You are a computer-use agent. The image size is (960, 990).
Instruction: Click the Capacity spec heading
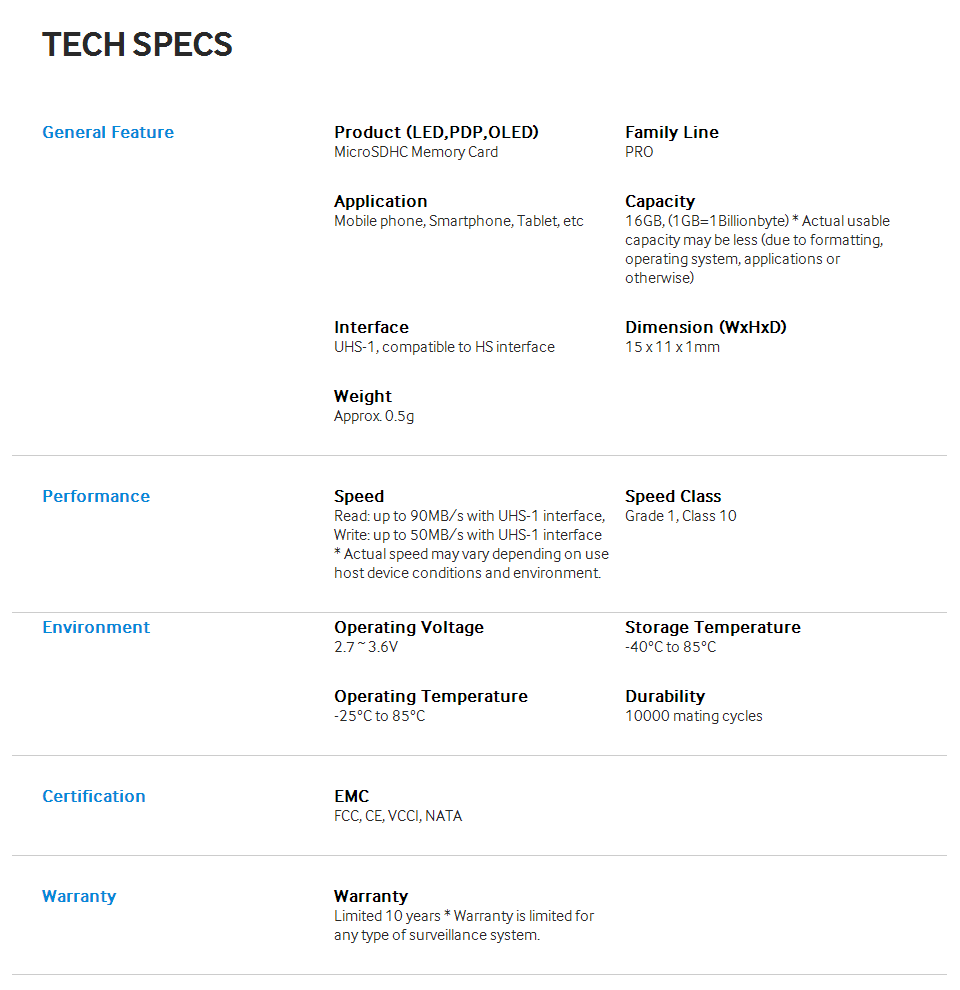click(x=660, y=201)
